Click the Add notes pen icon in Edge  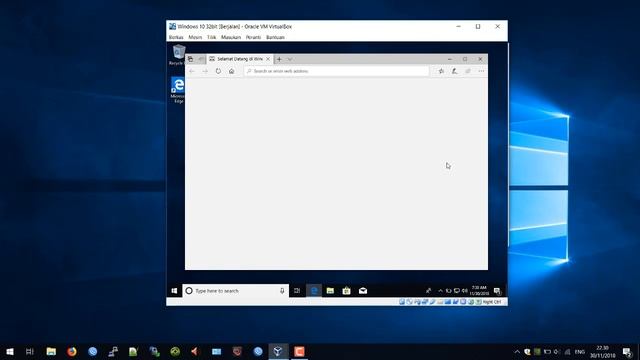tap(454, 71)
